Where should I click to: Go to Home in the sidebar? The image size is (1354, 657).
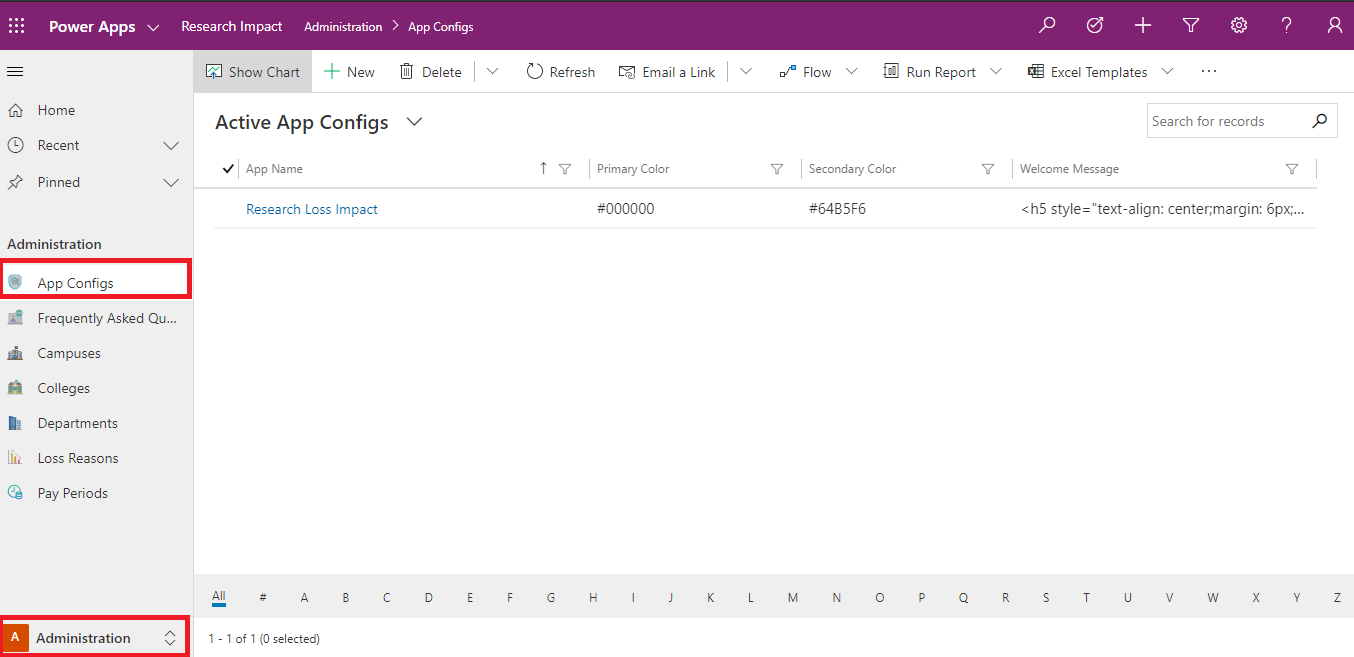tap(97, 110)
